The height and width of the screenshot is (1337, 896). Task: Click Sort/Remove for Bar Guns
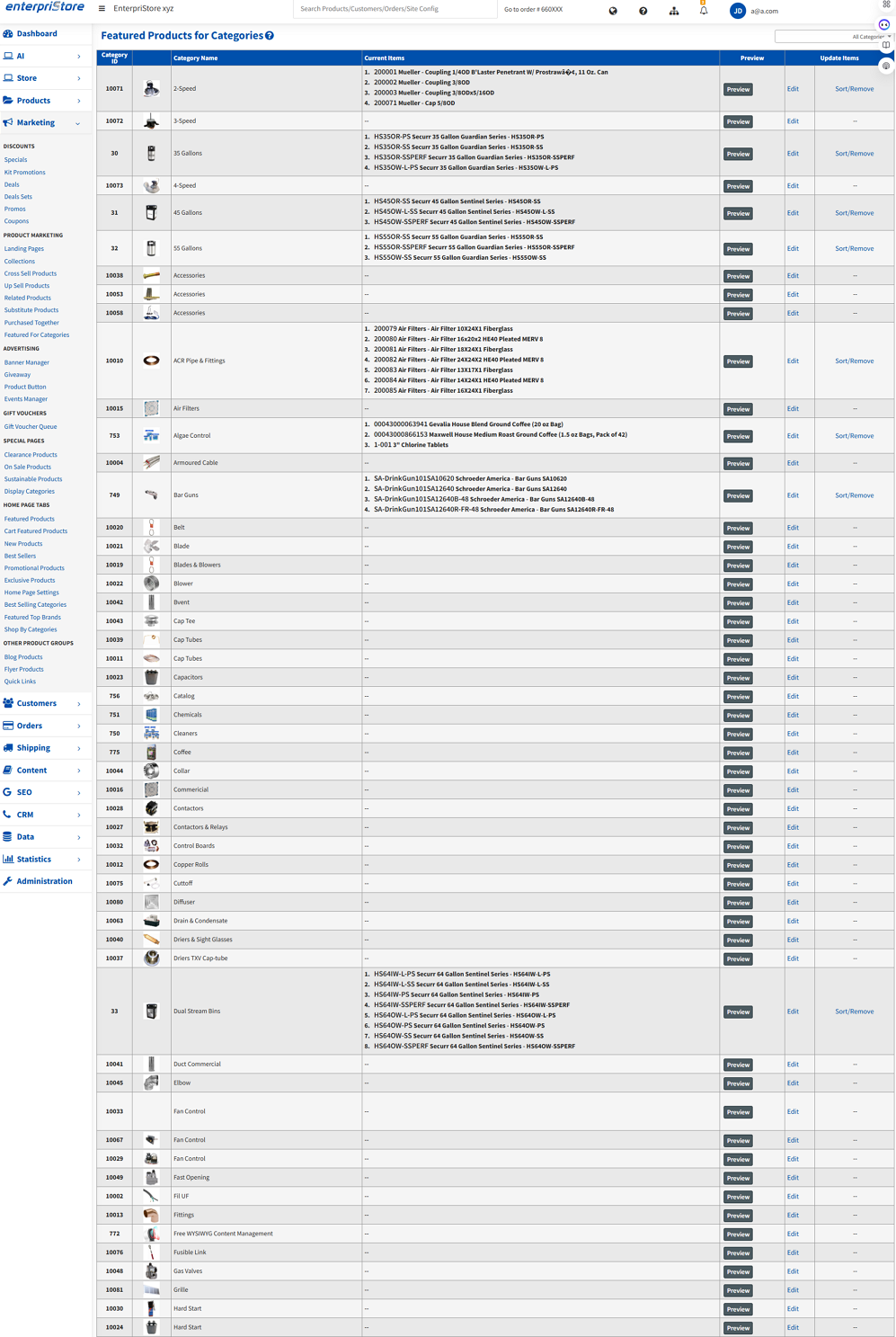pos(854,495)
